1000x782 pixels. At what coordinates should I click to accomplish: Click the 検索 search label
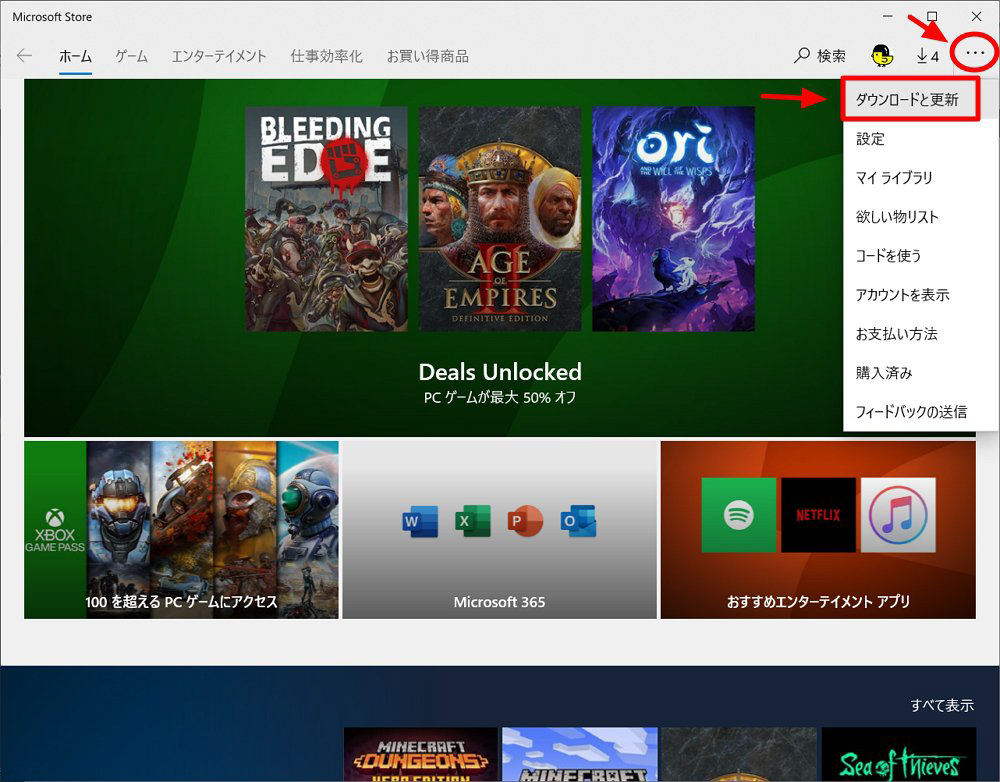coord(832,56)
